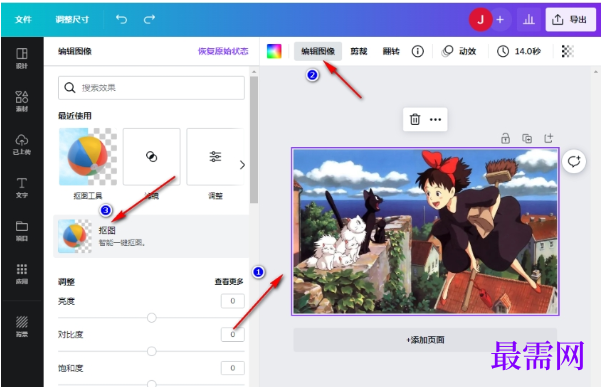Click the 亮度 brightness slider handle
Screen dimensions: 603x387
[152, 318]
